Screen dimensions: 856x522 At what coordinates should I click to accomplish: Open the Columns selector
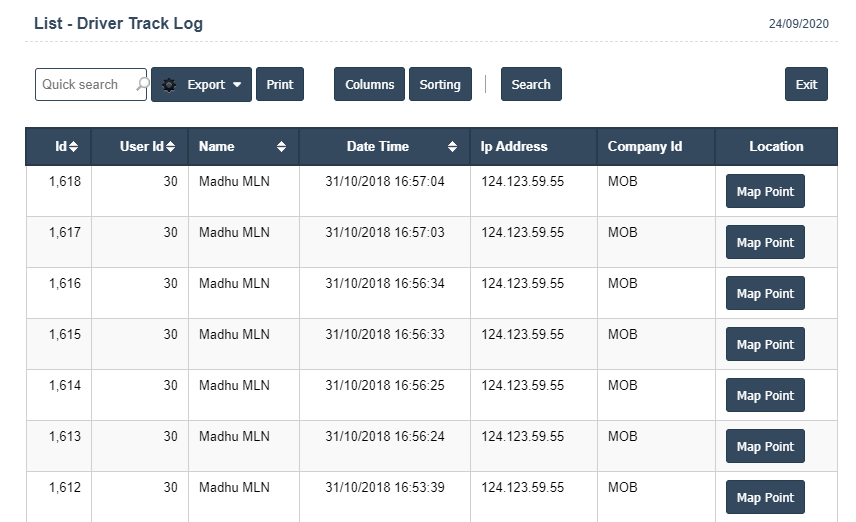coord(369,85)
